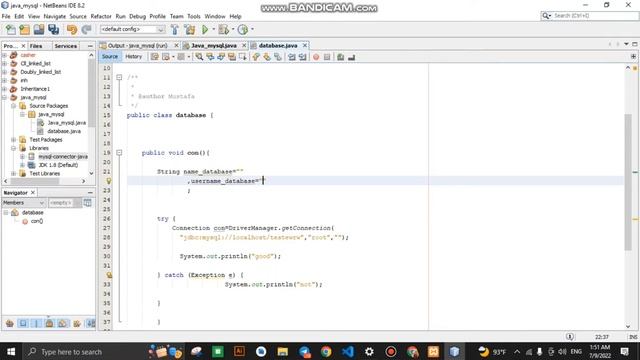Click the Last Edit icon in editor toolbar
Screen dimensions: 640x360
[155, 57]
